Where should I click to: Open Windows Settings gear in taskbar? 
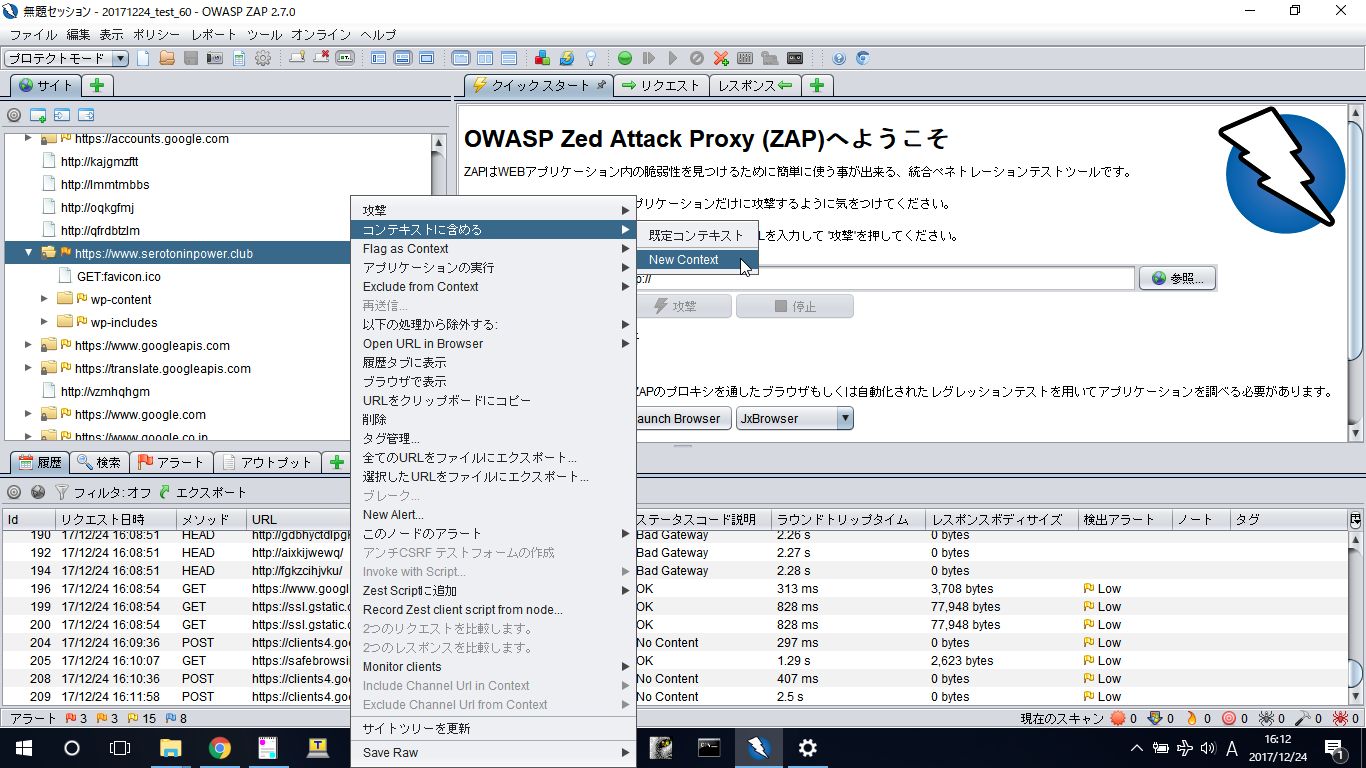807,747
